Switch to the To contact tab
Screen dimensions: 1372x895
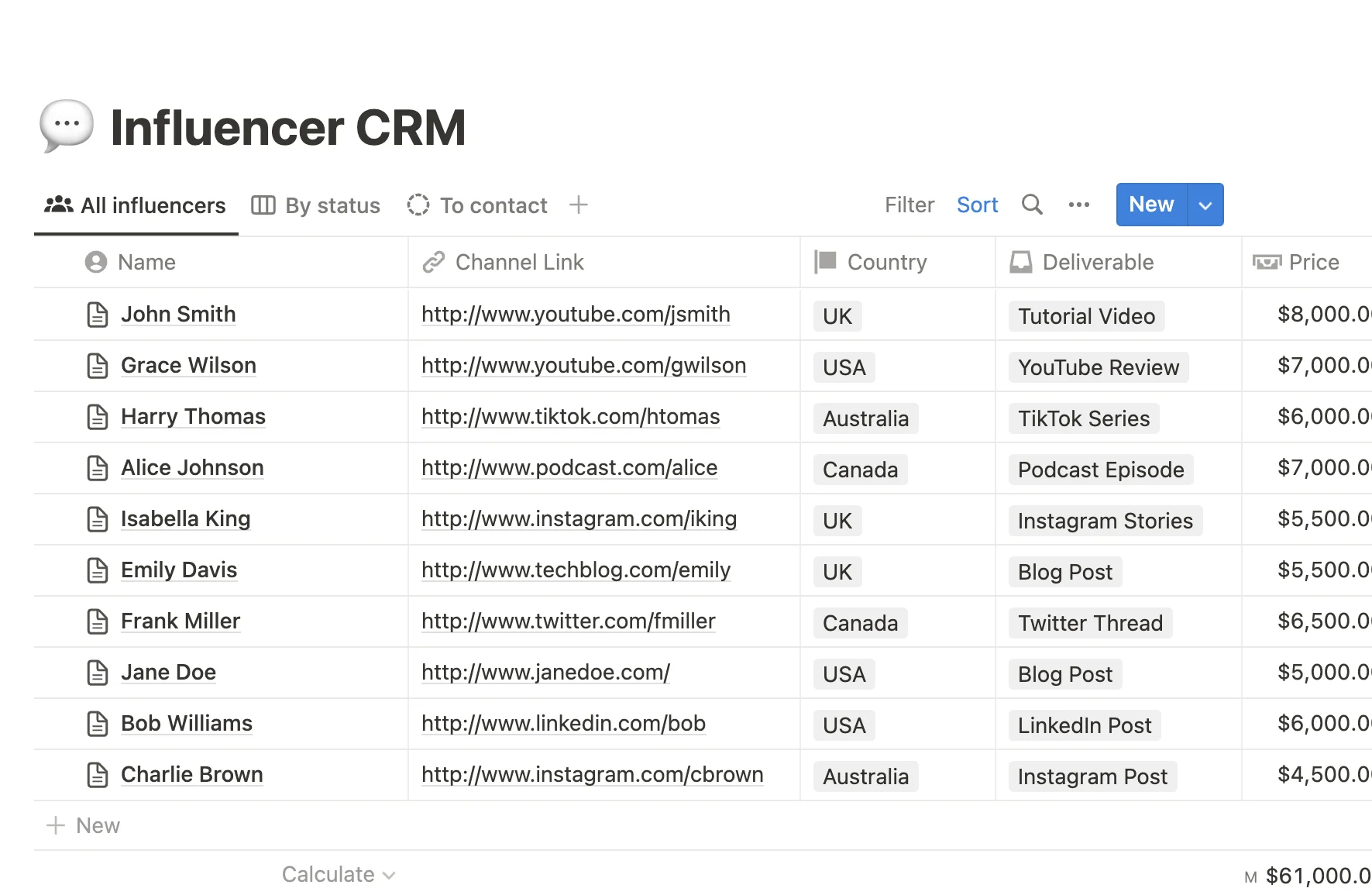[x=476, y=205]
